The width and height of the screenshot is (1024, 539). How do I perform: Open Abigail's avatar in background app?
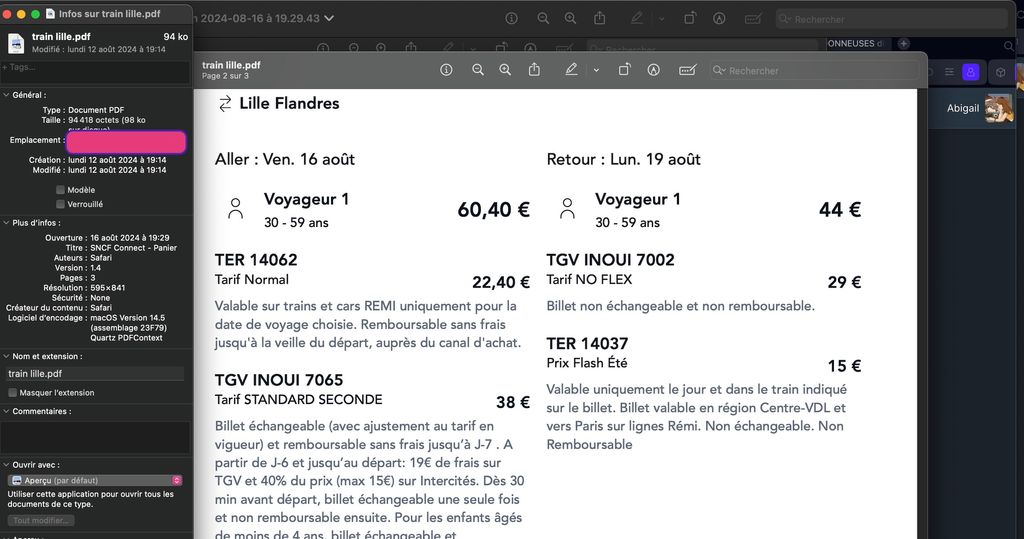(x=999, y=108)
